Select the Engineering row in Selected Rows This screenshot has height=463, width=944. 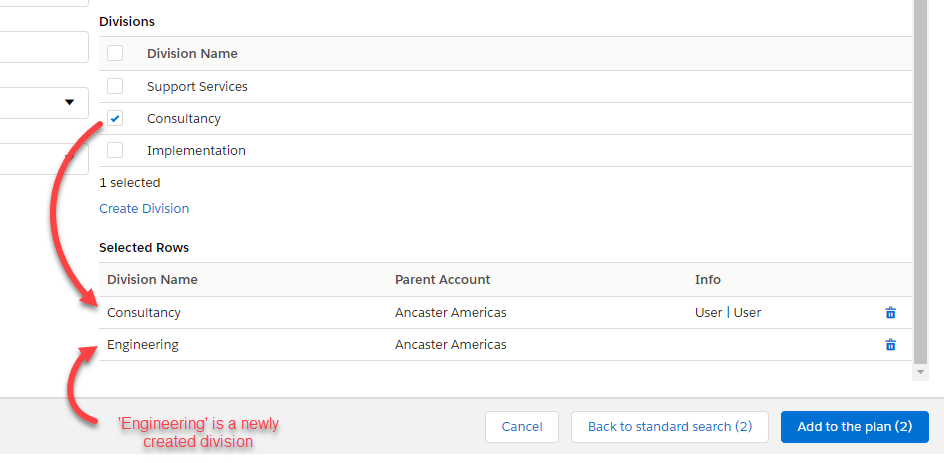pos(505,344)
